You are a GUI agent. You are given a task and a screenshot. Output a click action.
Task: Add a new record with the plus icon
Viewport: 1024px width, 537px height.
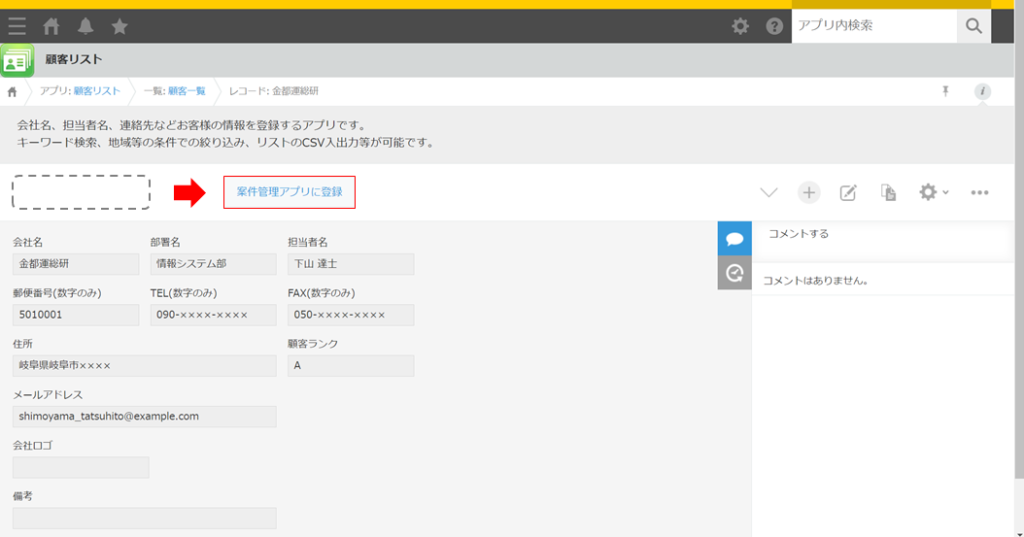[x=808, y=193]
